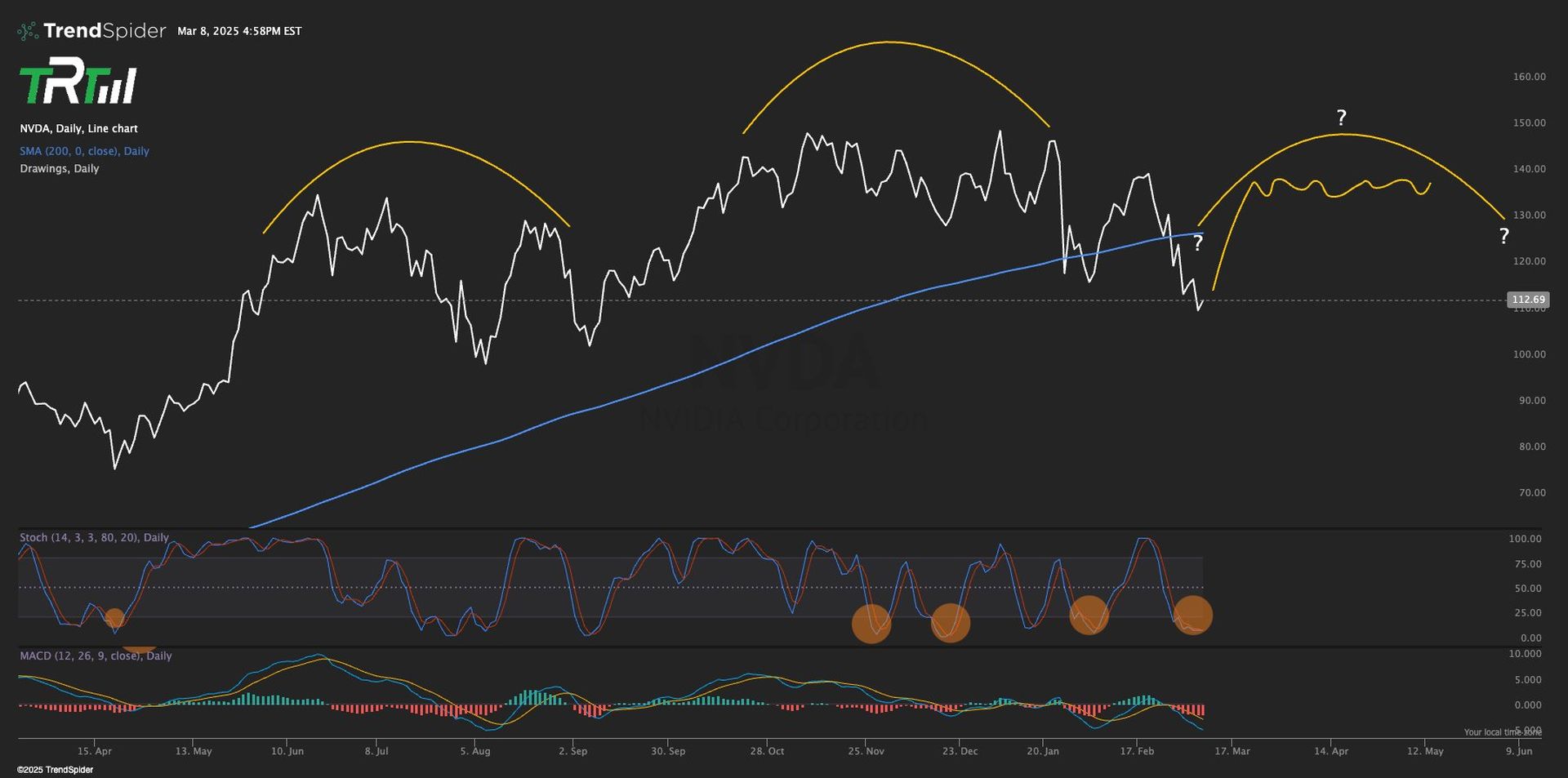This screenshot has width=1568, height=778.
Task: Click the 23. Dec date label
Action: click(960, 751)
